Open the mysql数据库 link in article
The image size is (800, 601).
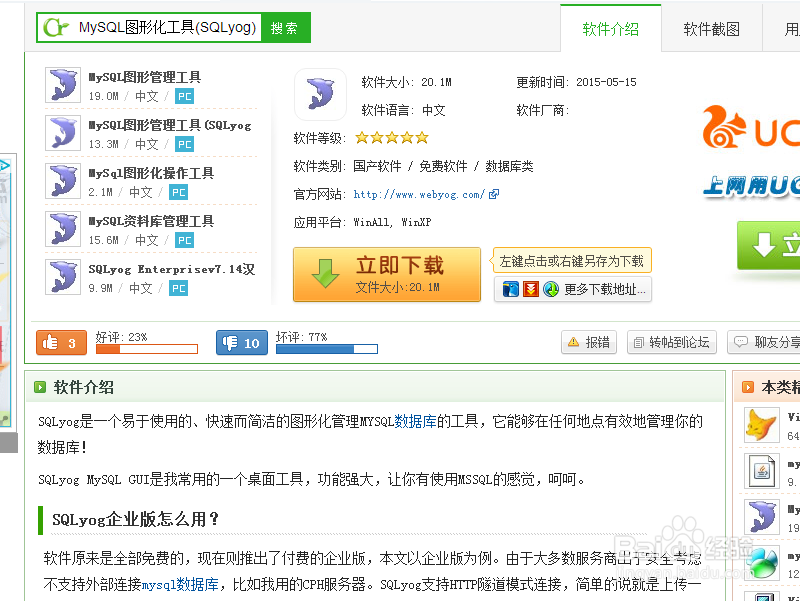[x=181, y=584]
